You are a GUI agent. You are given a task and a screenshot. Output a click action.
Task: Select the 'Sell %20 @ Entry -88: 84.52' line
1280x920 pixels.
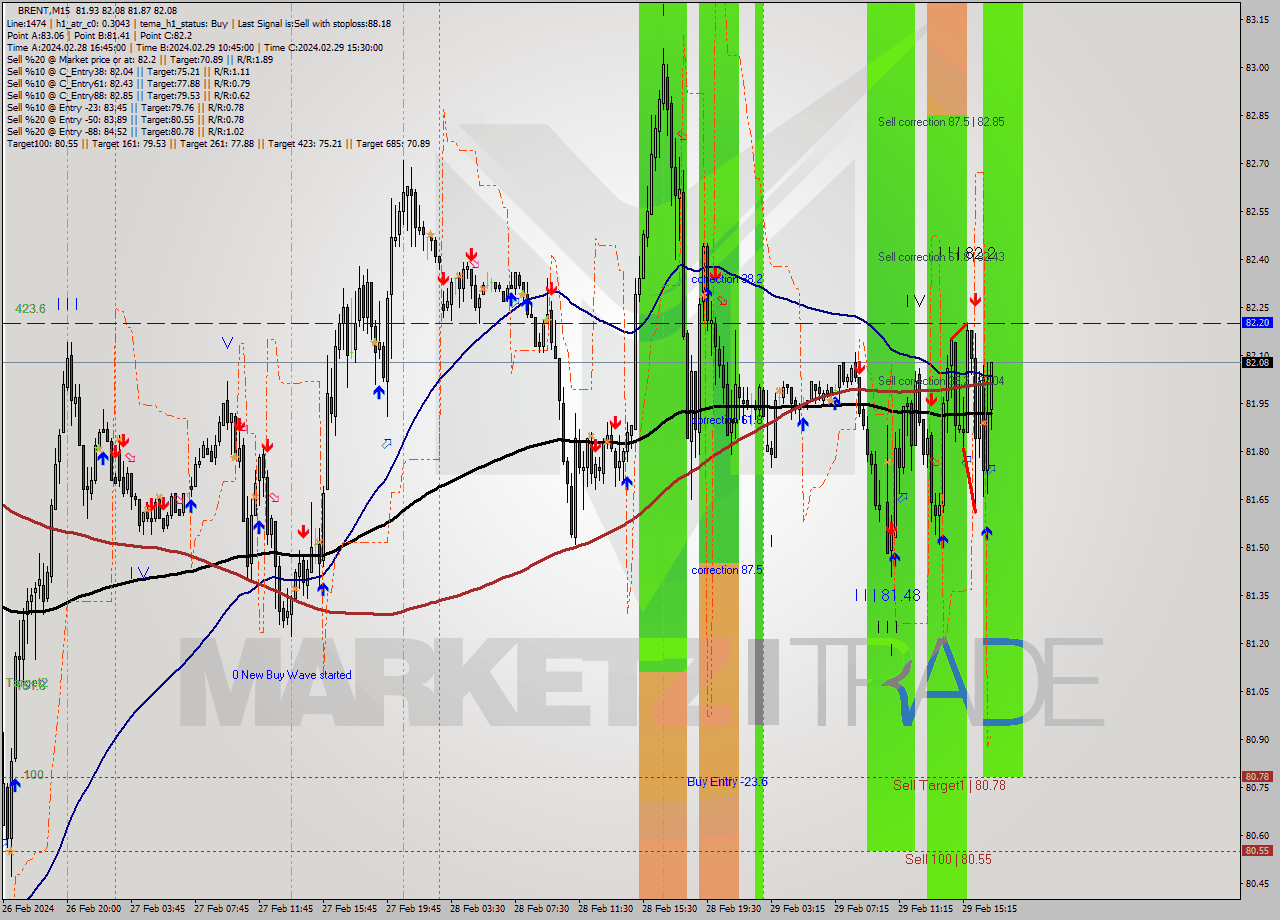point(125,131)
